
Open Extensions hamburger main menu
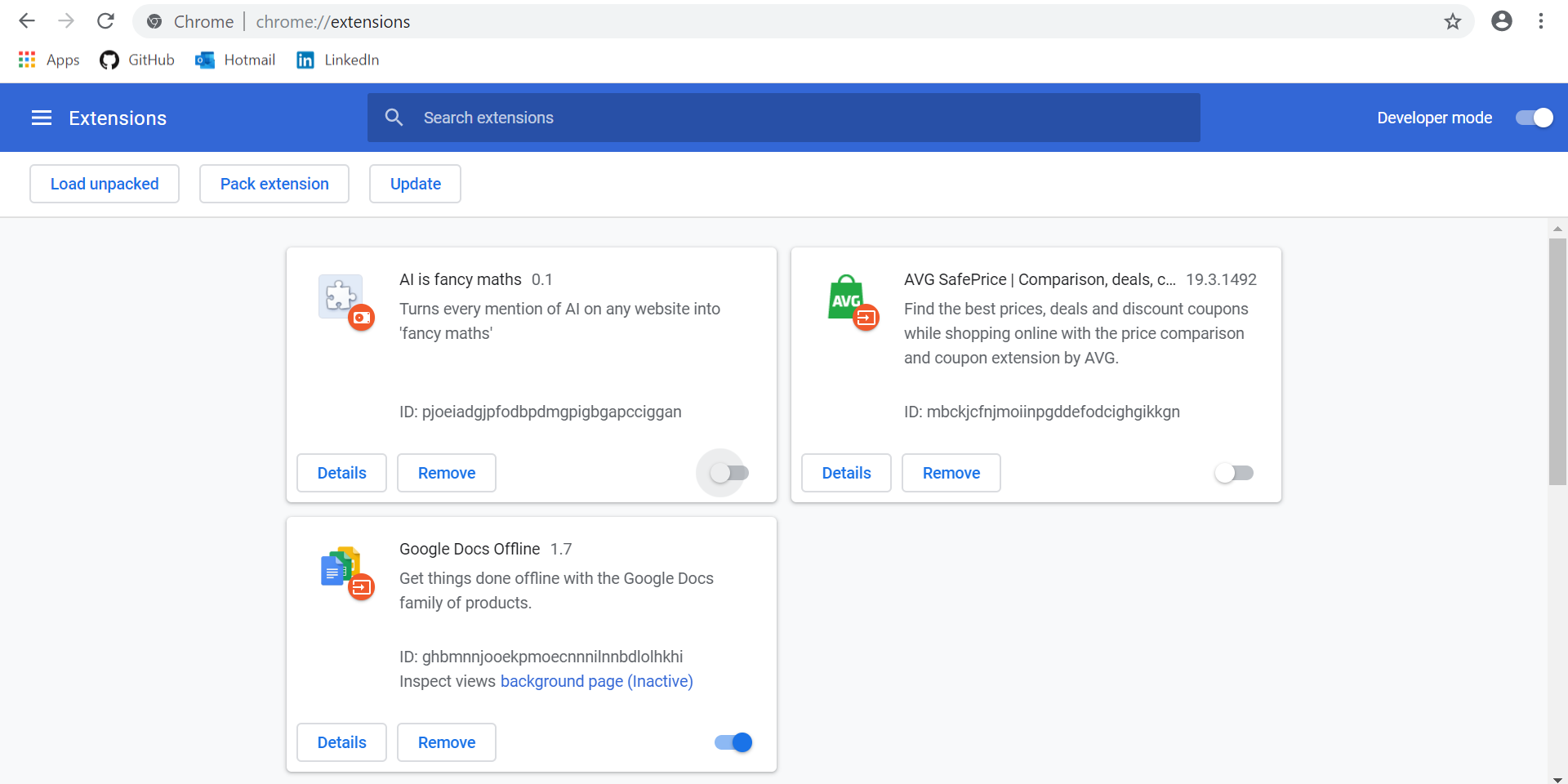42,118
